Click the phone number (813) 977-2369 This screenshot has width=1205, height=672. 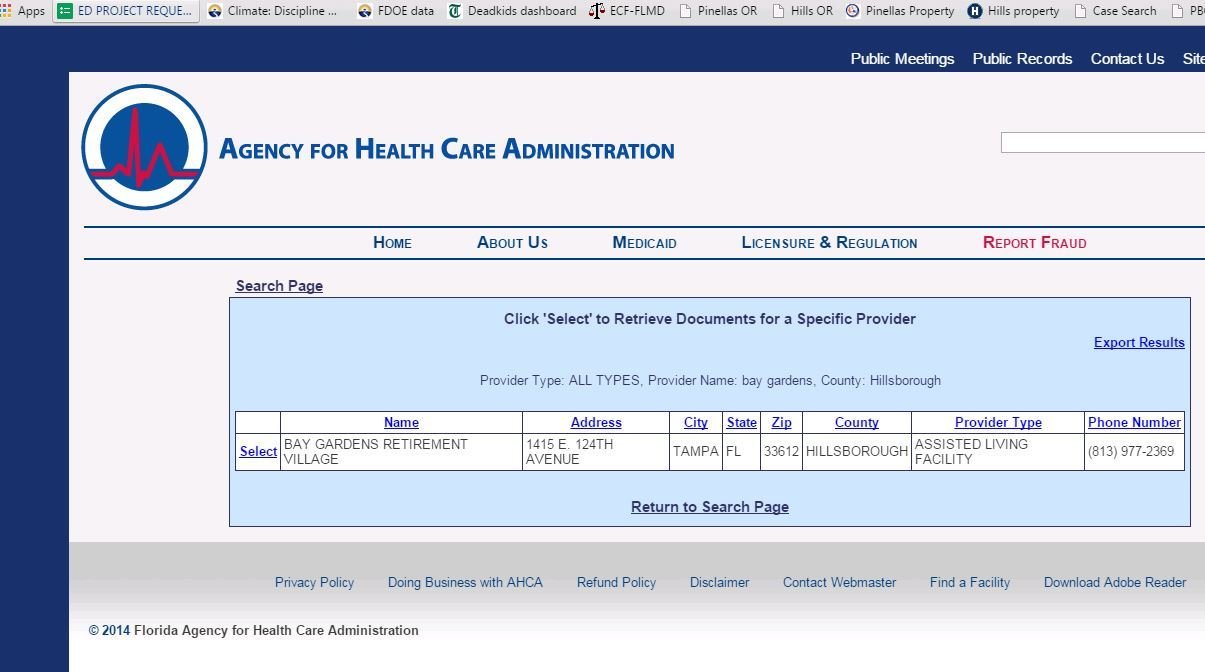(x=1131, y=452)
